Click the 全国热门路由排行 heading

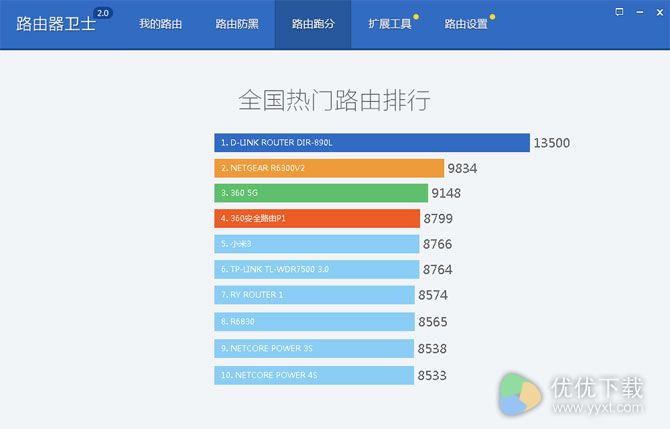[x=334, y=100]
